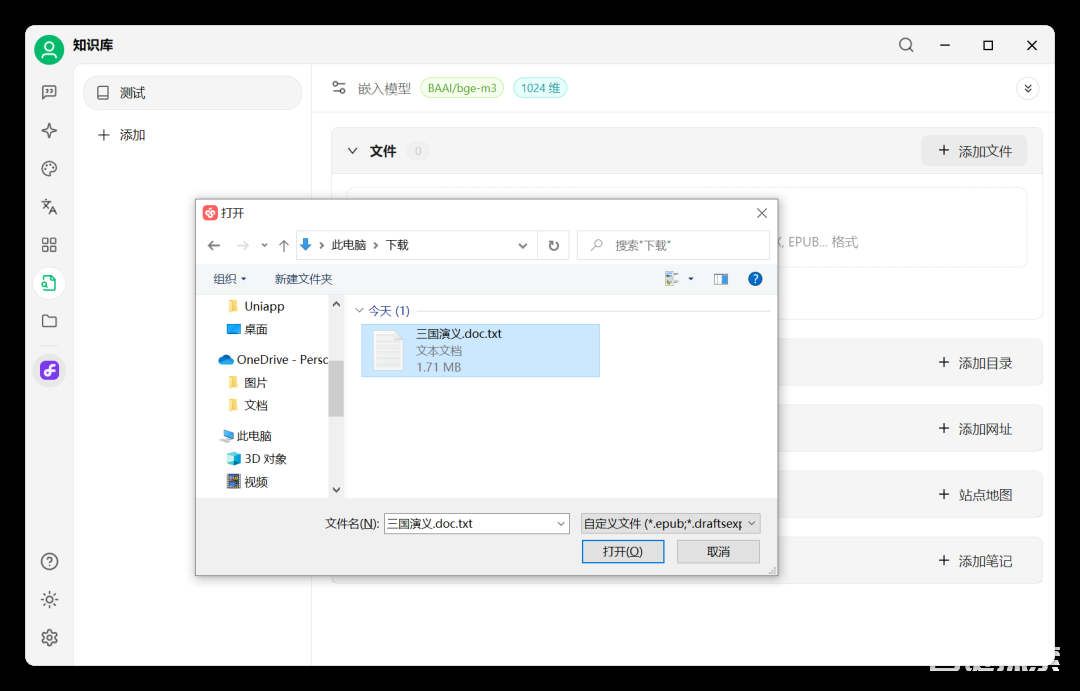Open the files folder sidebar icon
This screenshot has height=691, width=1080.
(x=49, y=321)
